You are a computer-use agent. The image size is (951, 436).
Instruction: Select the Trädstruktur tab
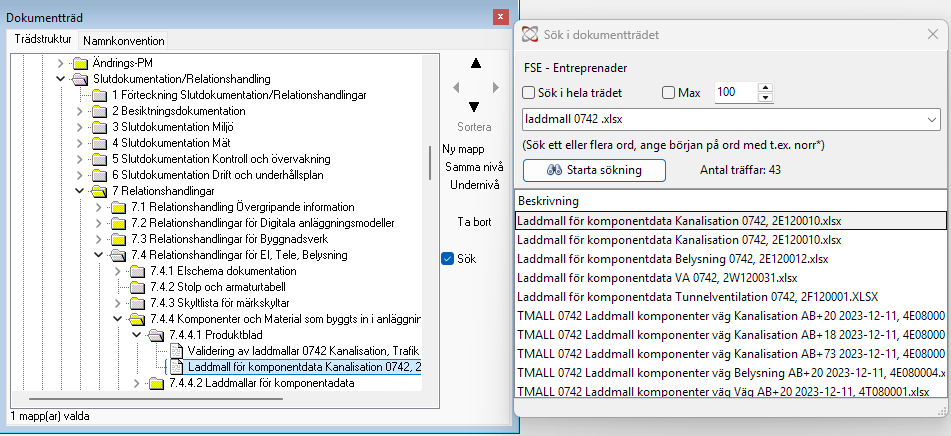click(x=42, y=39)
